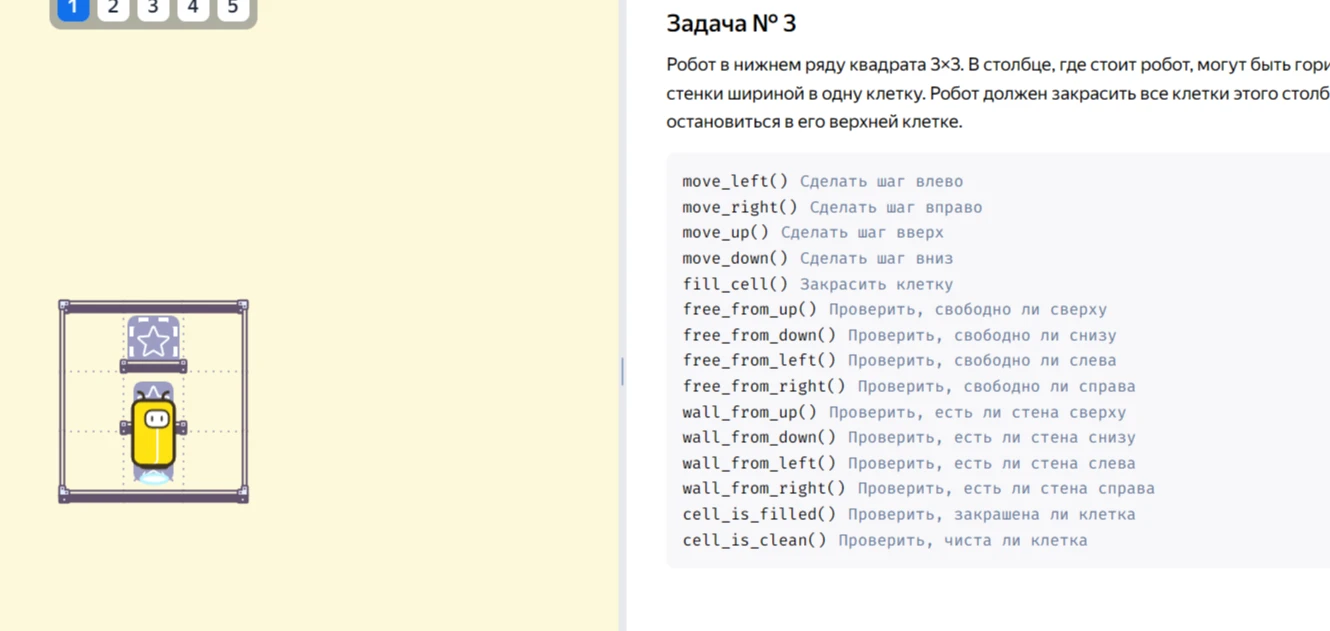The height and width of the screenshot is (631, 1330).
Task: Switch to test case tab 2
Action: point(113,8)
